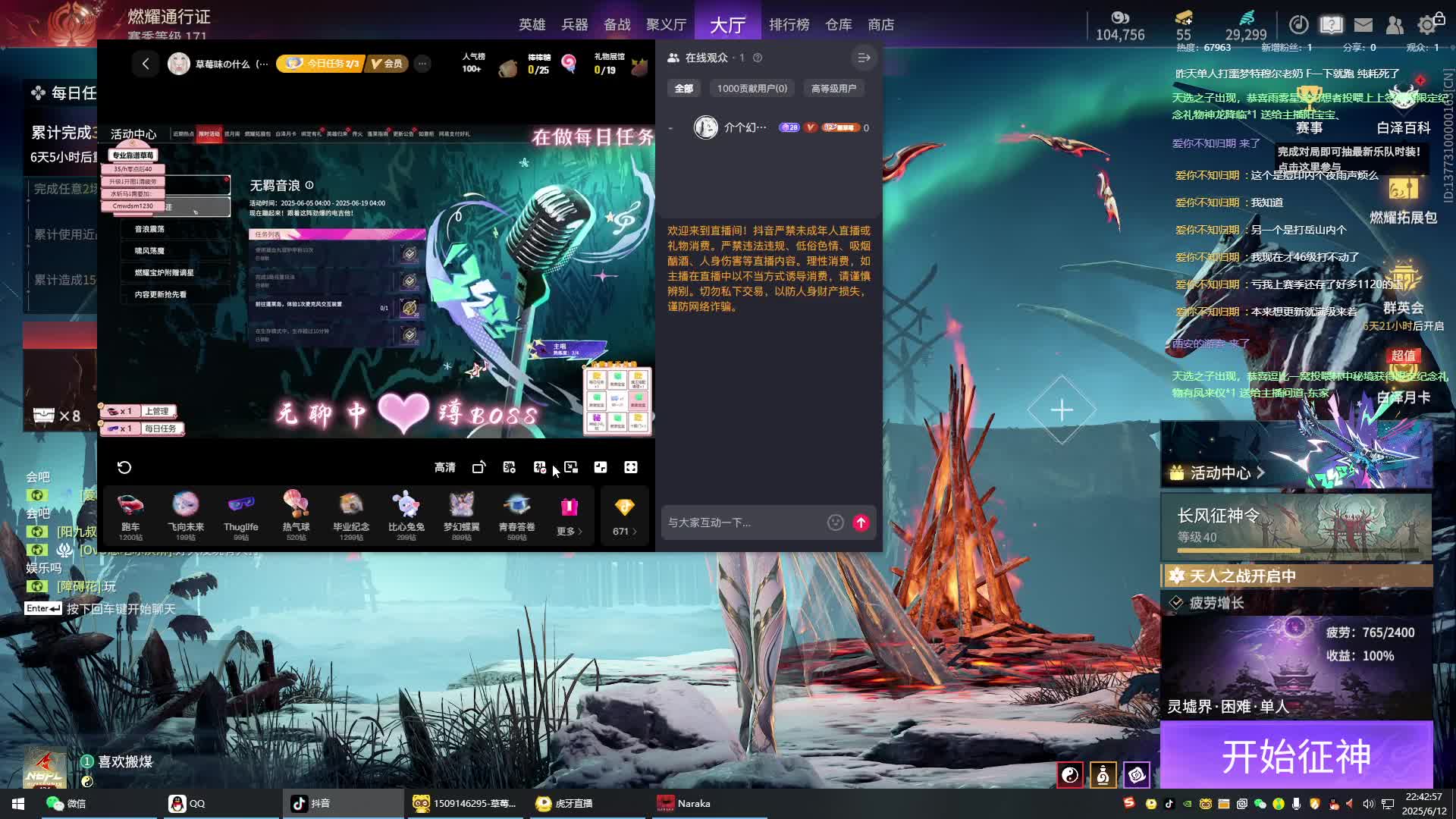Send the 跑车 gift
The width and height of the screenshot is (1456, 819).
tap(130, 516)
